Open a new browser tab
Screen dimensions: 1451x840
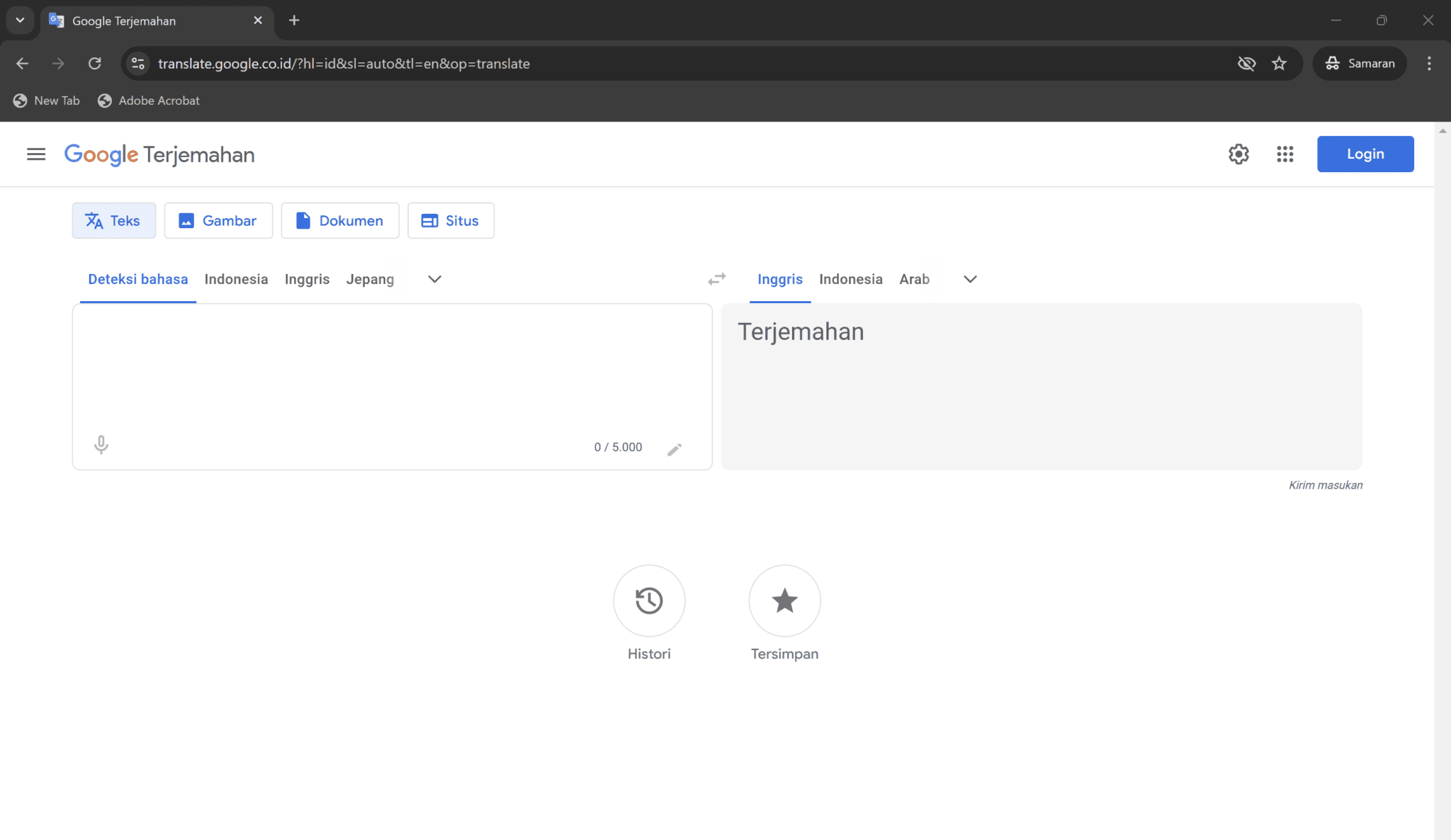coord(294,21)
